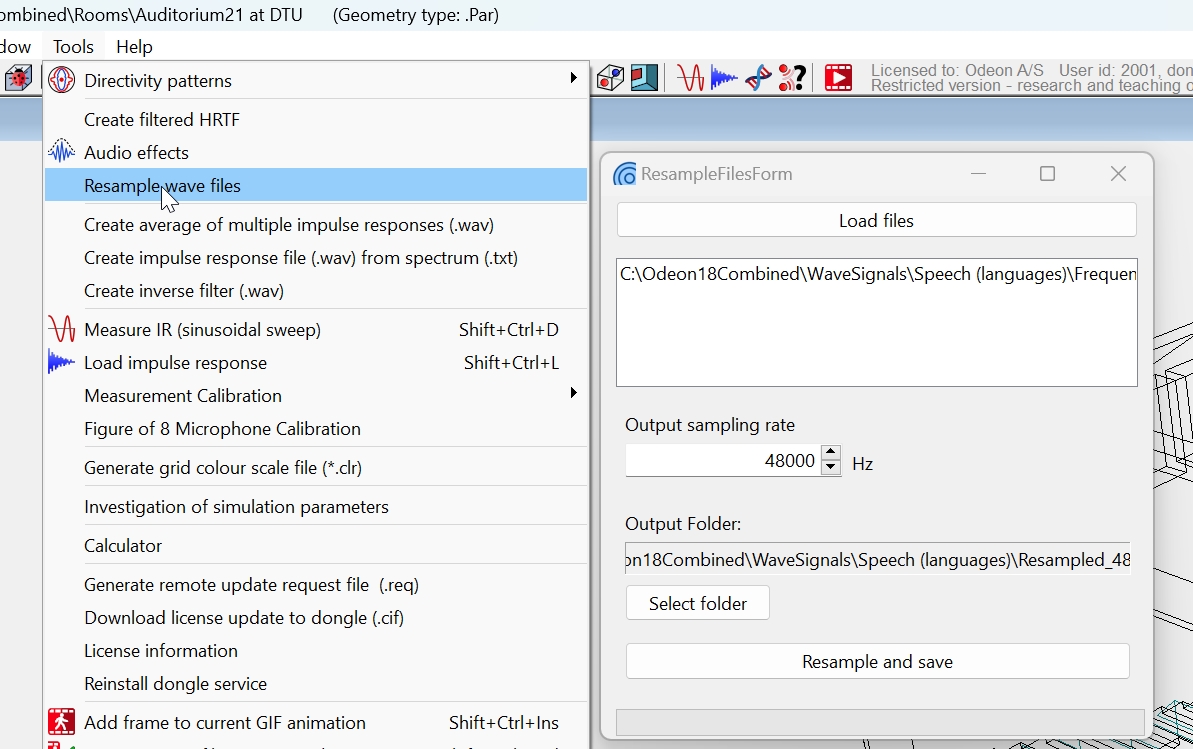
Task: Open Figure of 8 Microphone Calibration
Action: coord(316,429)
